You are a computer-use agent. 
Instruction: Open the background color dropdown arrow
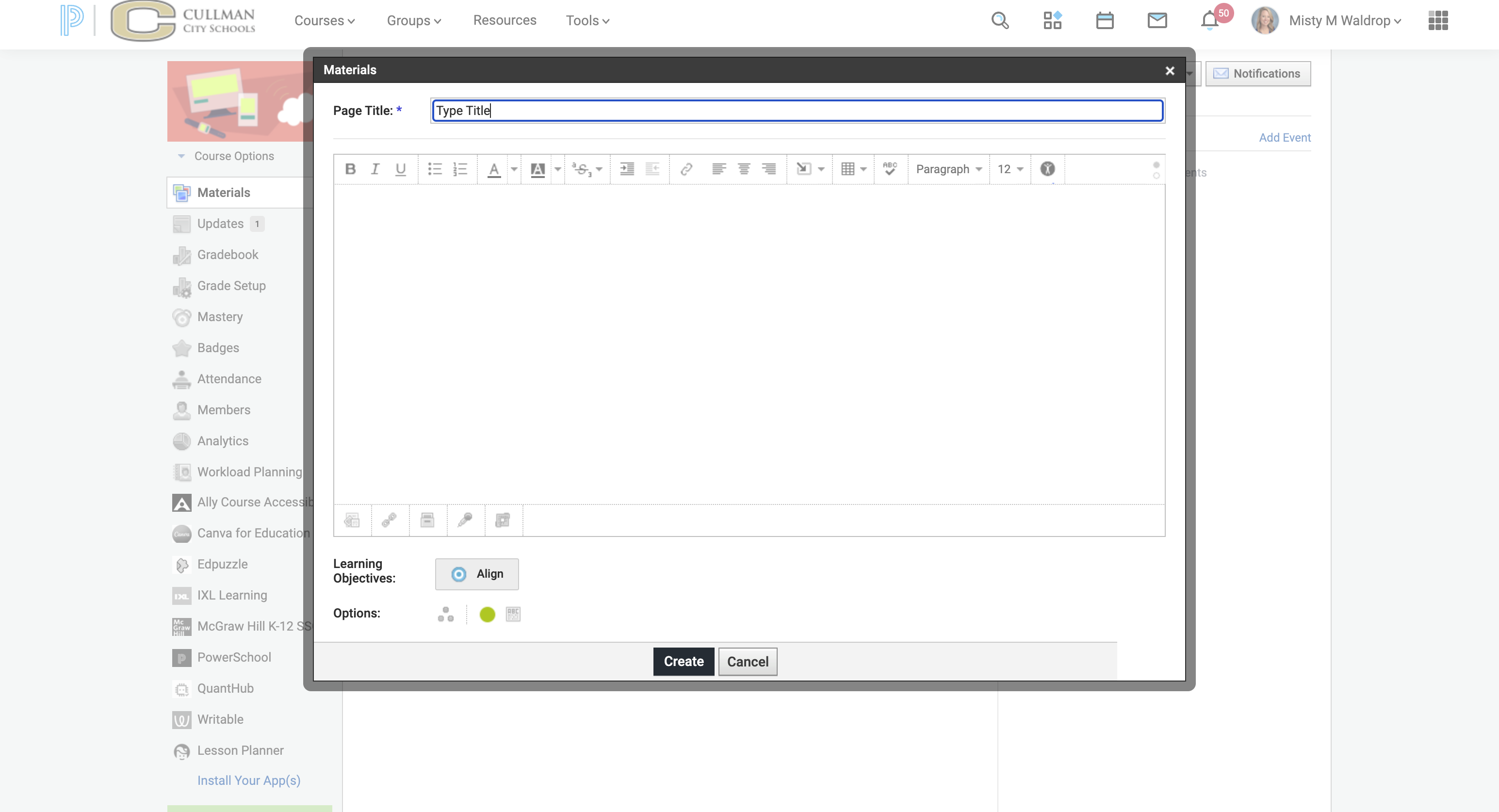(x=557, y=169)
